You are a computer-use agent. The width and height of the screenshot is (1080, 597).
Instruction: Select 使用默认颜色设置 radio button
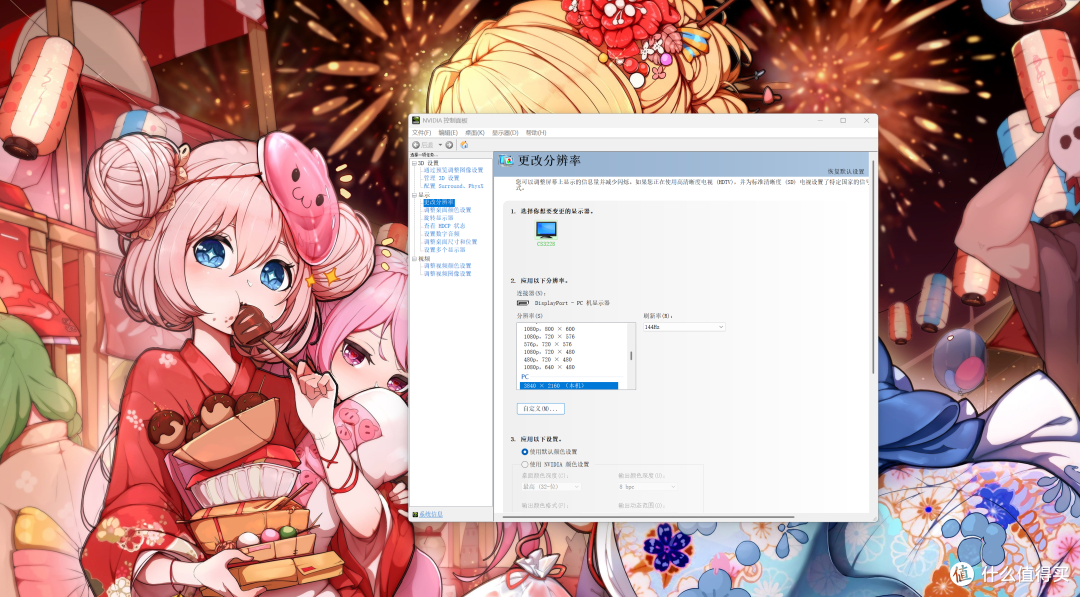coord(525,452)
